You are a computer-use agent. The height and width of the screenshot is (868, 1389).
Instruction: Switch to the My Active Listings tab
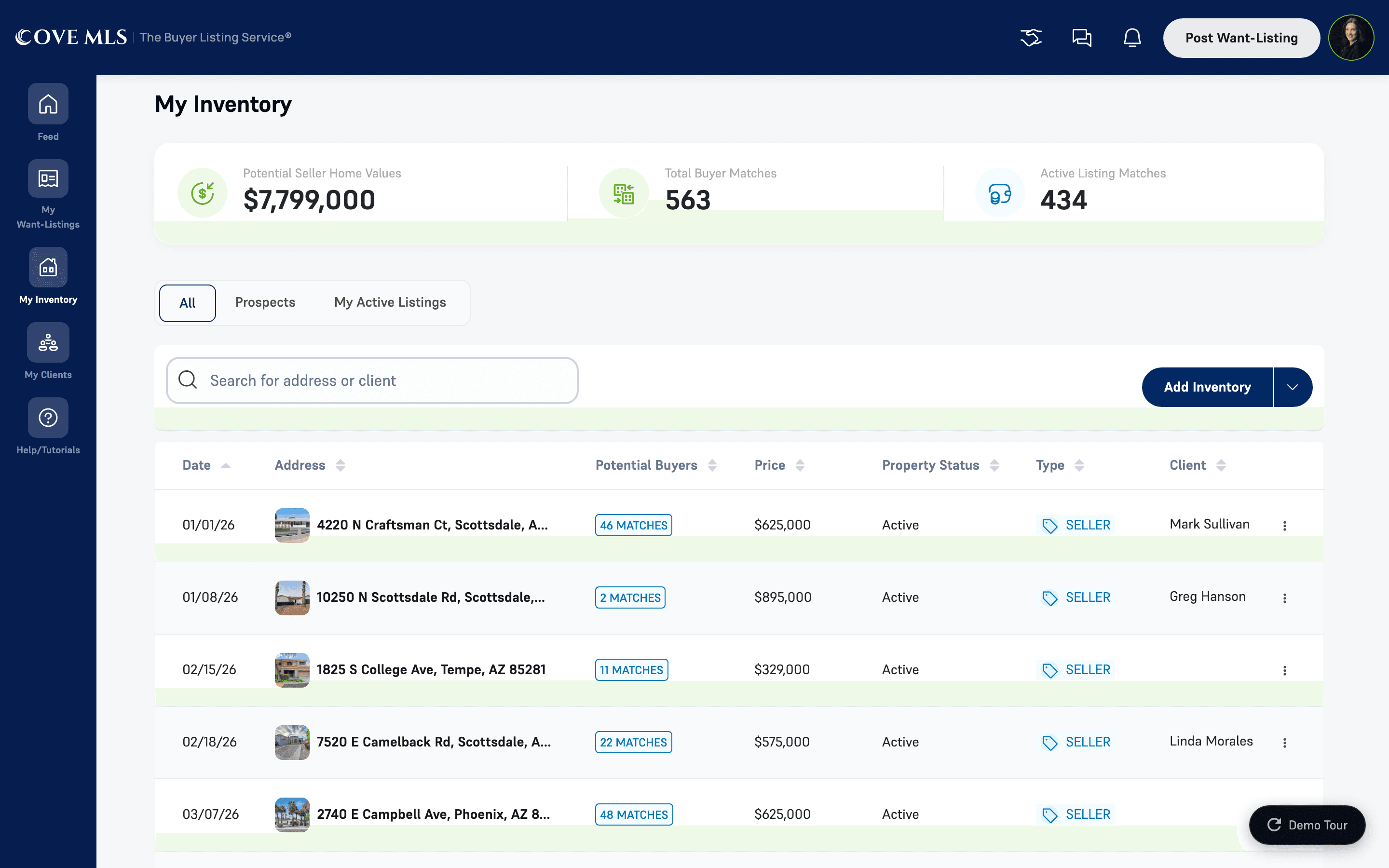[390, 302]
